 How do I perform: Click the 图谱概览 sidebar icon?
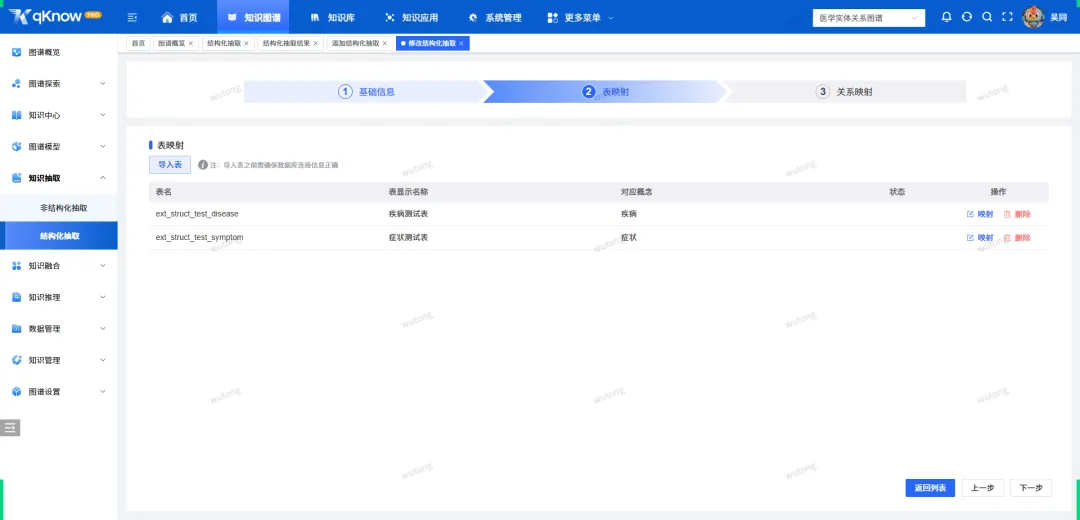click(x=17, y=52)
